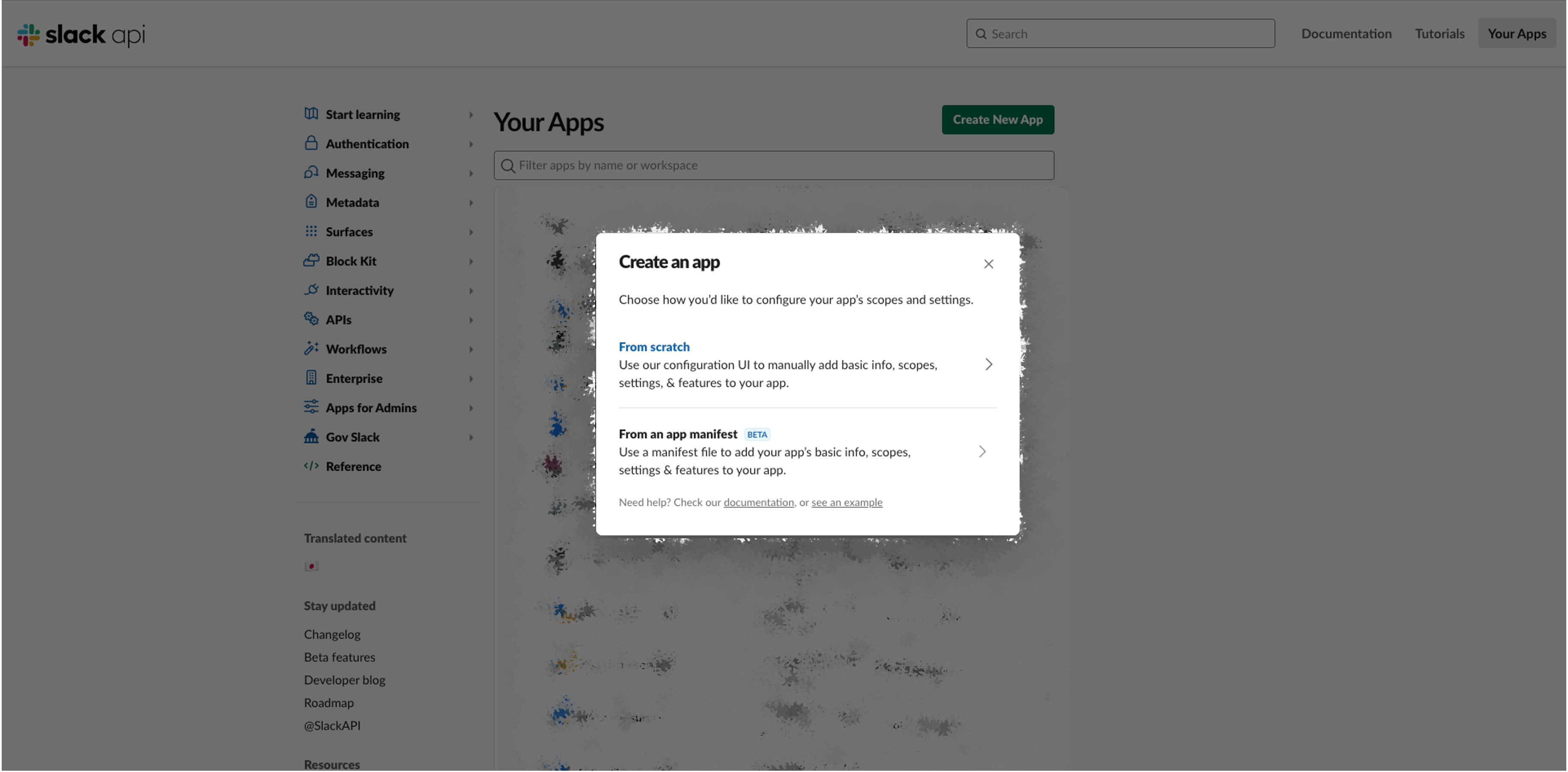Image resolution: width=1568 pixels, height=772 pixels.
Task: Expand the Messaging sidebar arrow
Action: 470,173
